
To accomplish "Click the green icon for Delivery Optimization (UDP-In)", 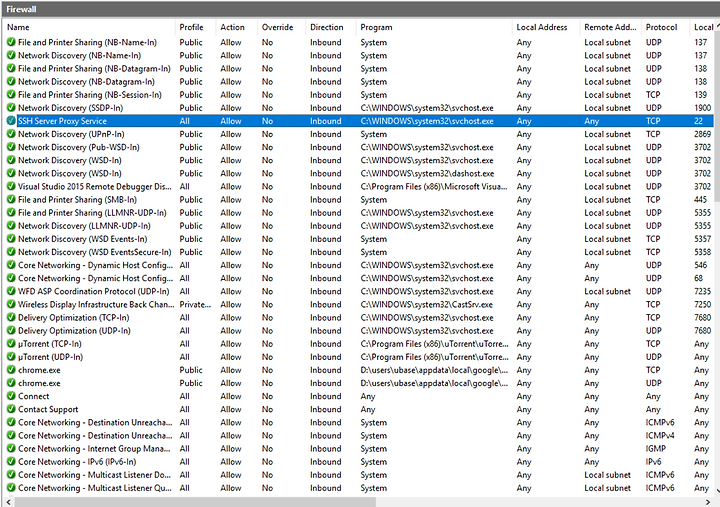I will tap(11, 331).
